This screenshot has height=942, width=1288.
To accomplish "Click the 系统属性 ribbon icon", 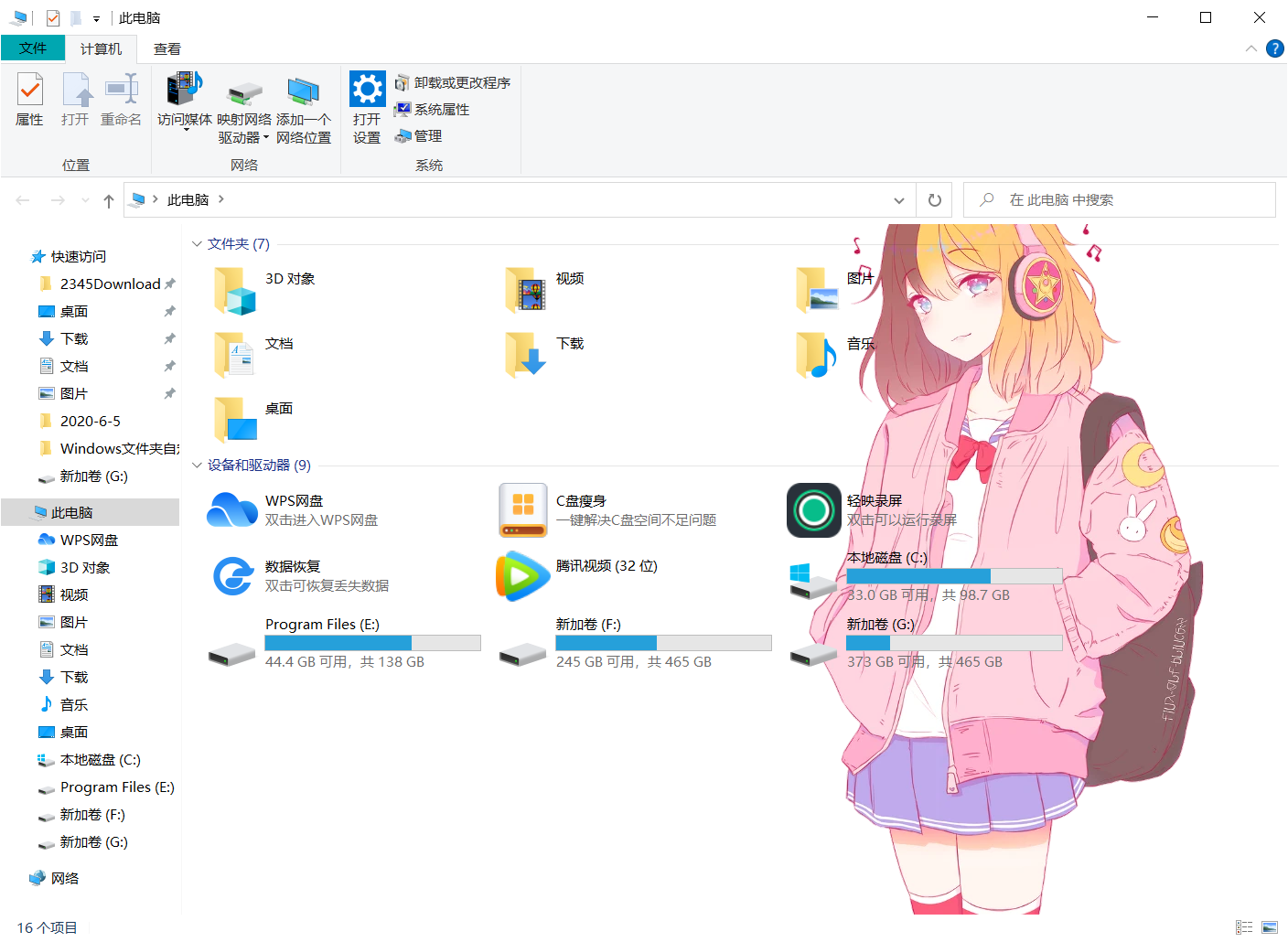I will pyautogui.click(x=432, y=109).
